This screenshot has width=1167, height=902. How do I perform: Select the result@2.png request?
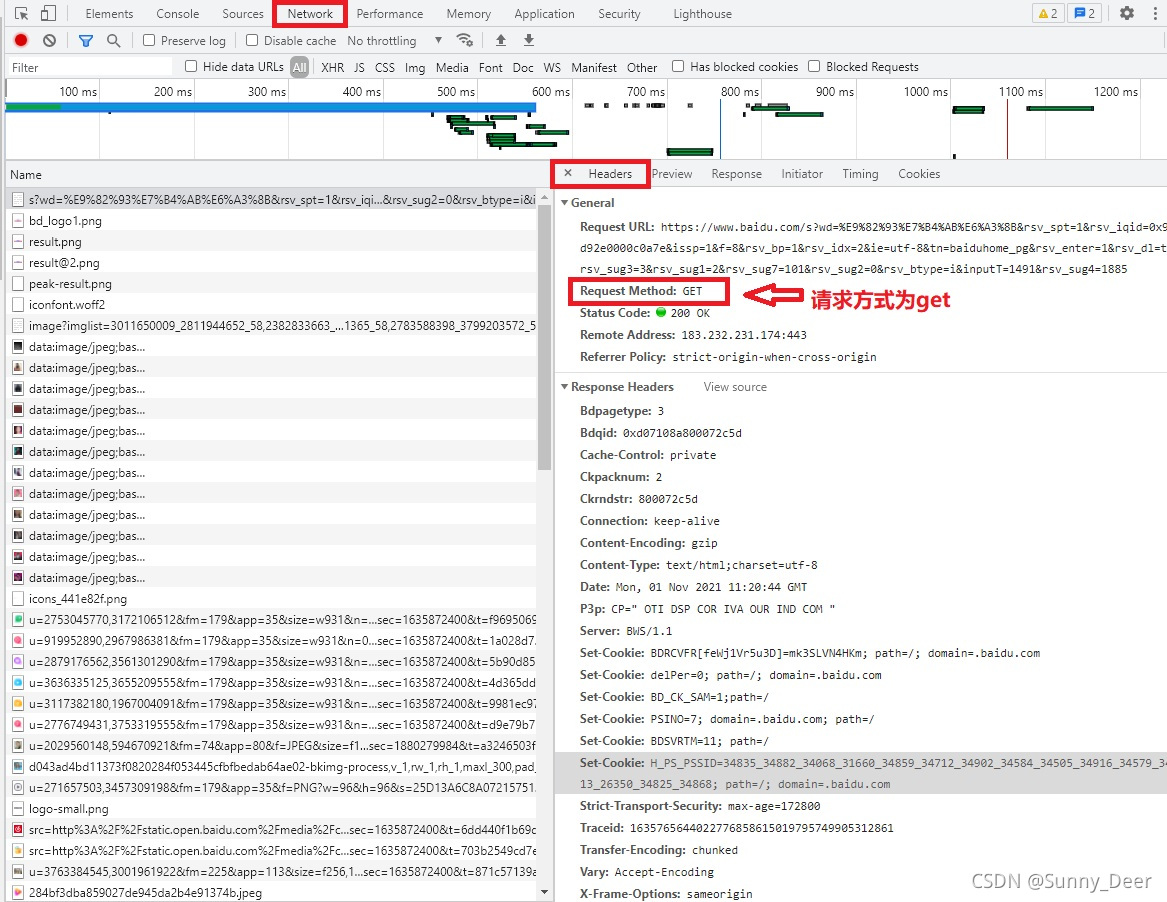pos(272,263)
